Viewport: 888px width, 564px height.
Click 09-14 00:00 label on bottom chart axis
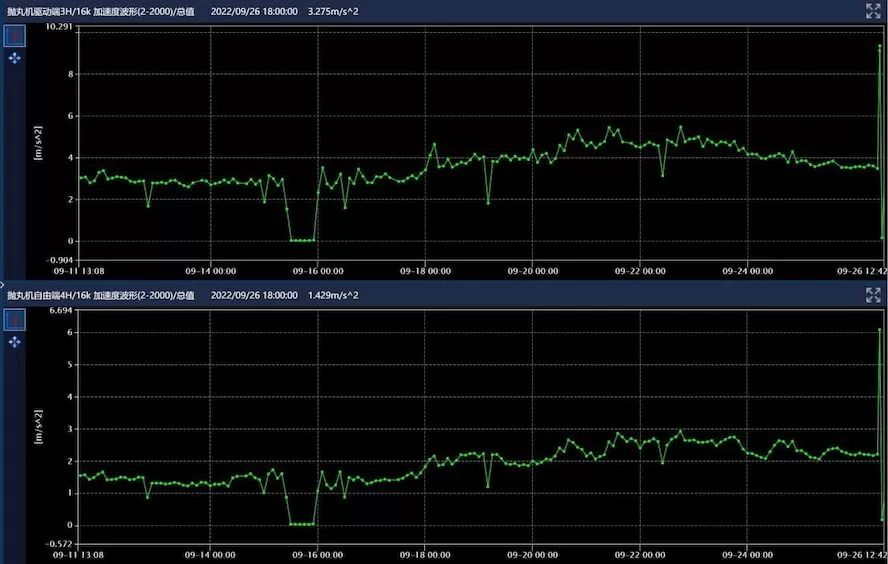pyautogui.click(x=210, y=553)
